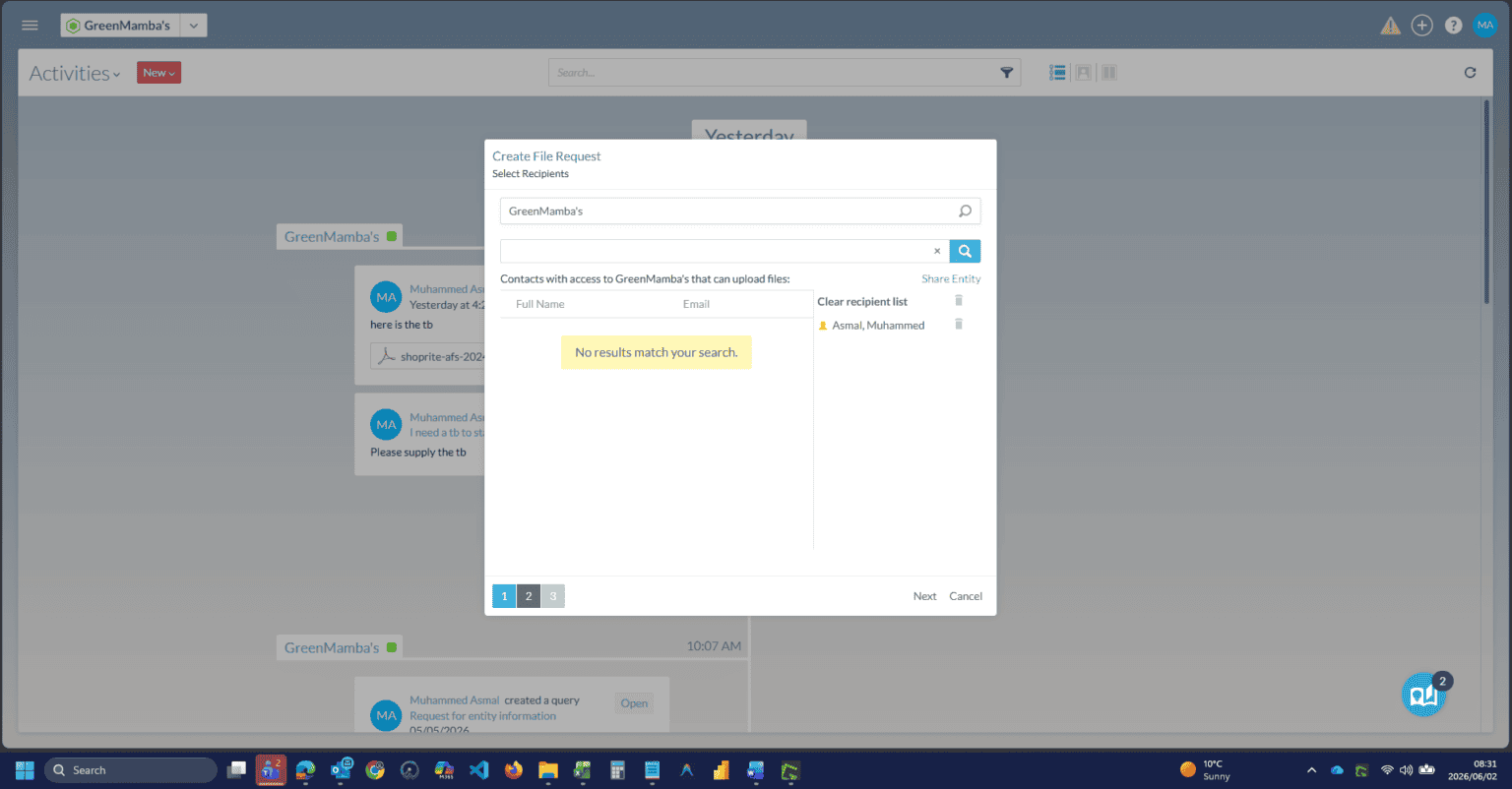Click the magnifier icon in the GreenMamba's entity field

tap(965, 211)
